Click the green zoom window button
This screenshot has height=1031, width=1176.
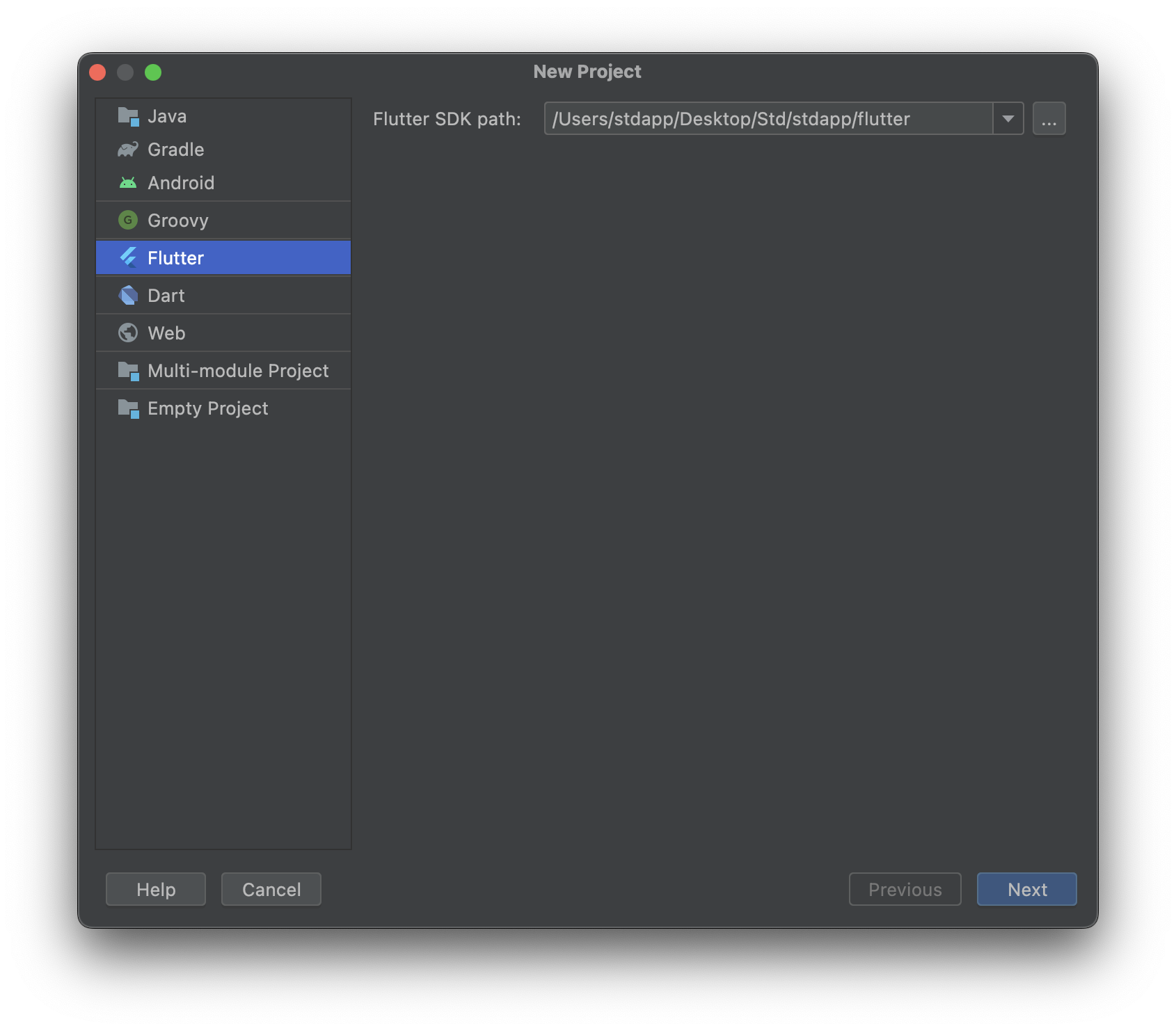click(153, 72)
